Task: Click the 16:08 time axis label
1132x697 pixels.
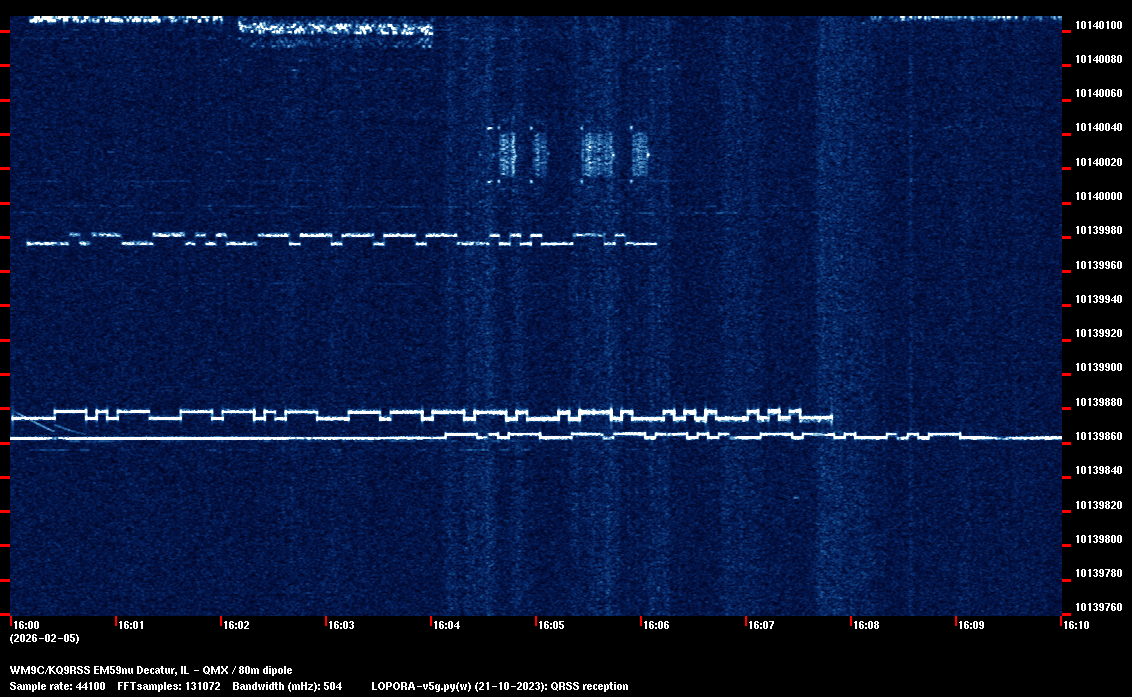Action: [x=866, y=625]
